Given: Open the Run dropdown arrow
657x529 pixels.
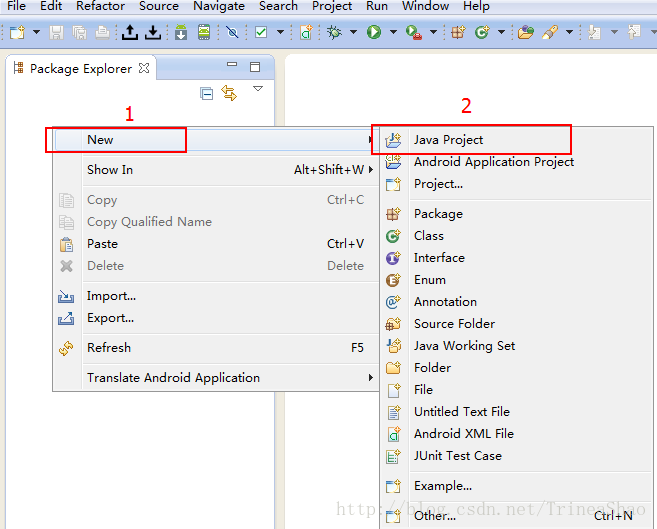Looking at the screenshot, I should coord(393,32).
